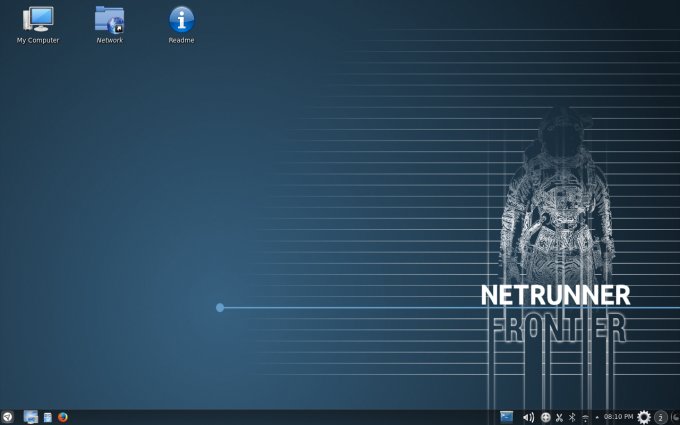Open the wireless network tray icon
The width and height of the screenshot is (680, 425).
tap(585, 418)
